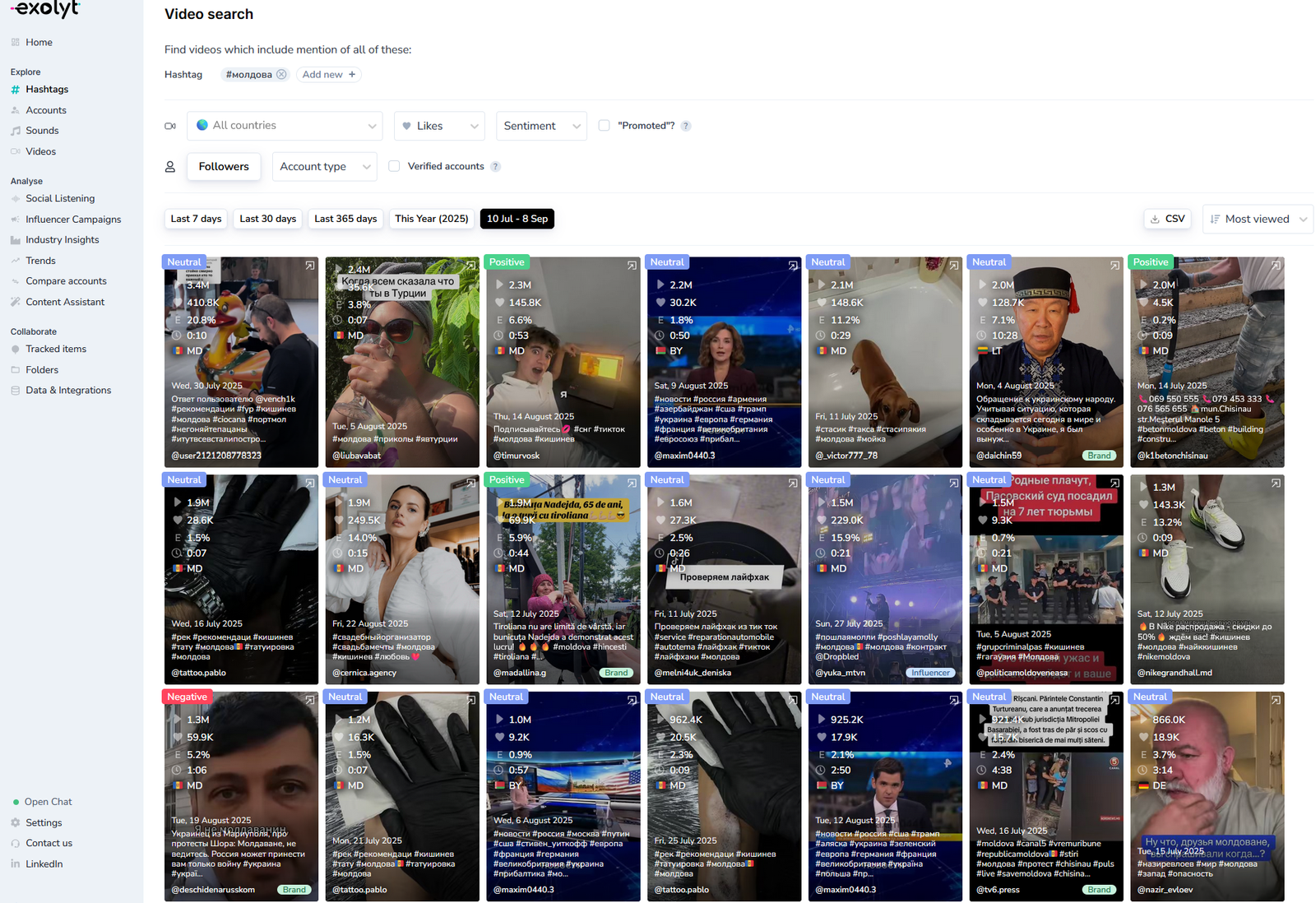
Task: Enable the Promoted checkbox
Action: pos(605,126)
